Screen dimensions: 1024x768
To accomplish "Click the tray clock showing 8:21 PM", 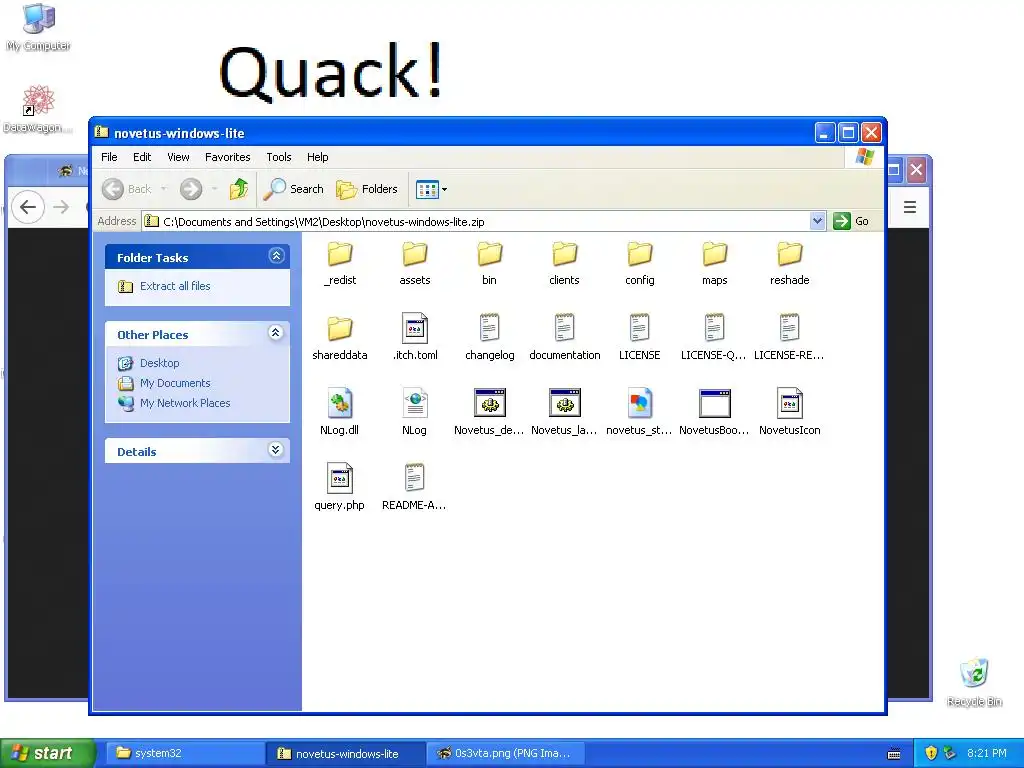I will (x=987, y=753).
